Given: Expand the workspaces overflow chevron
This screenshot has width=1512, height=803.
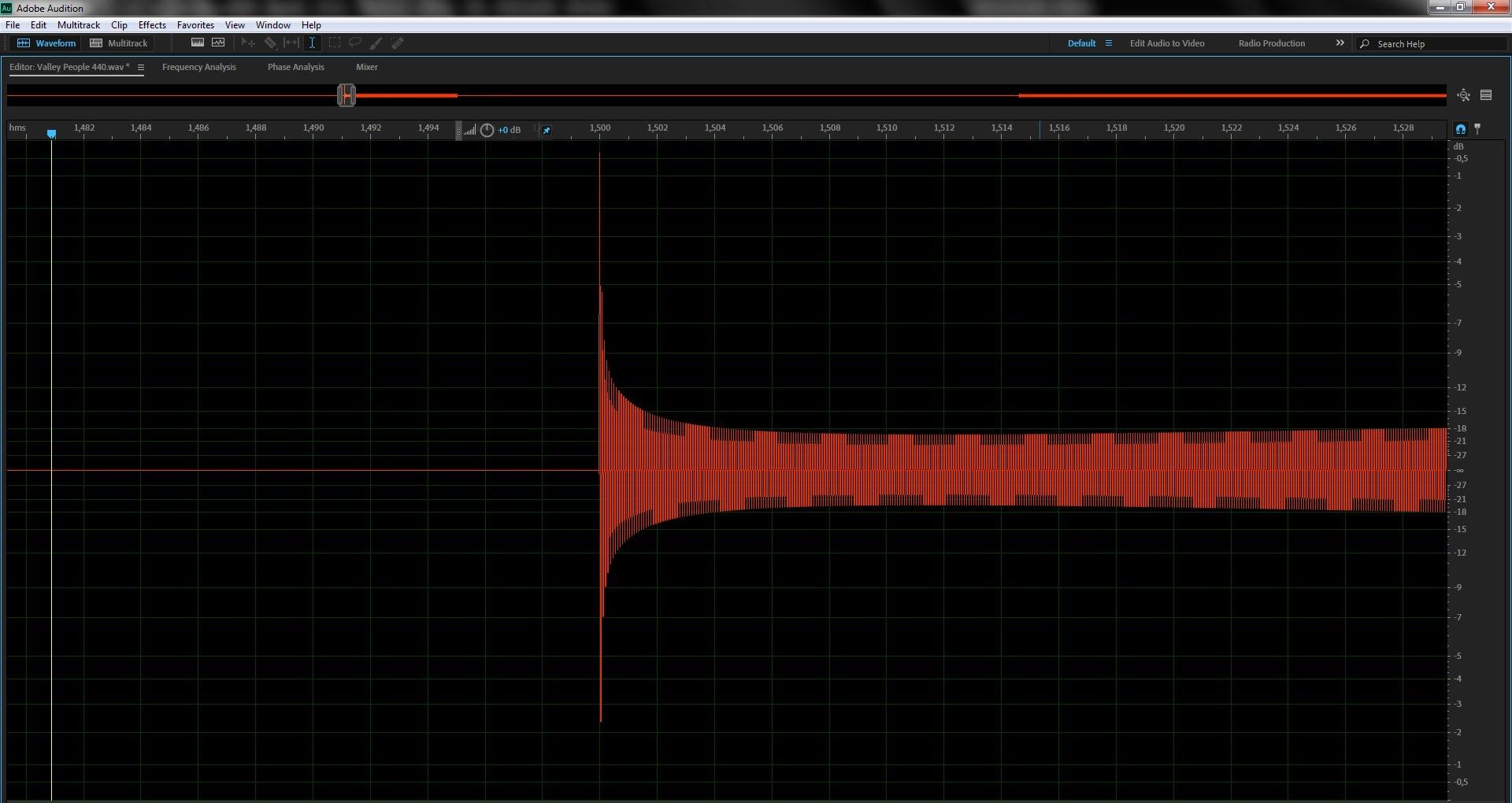Looking at the screenshot, I should (x=1340, y=43).
